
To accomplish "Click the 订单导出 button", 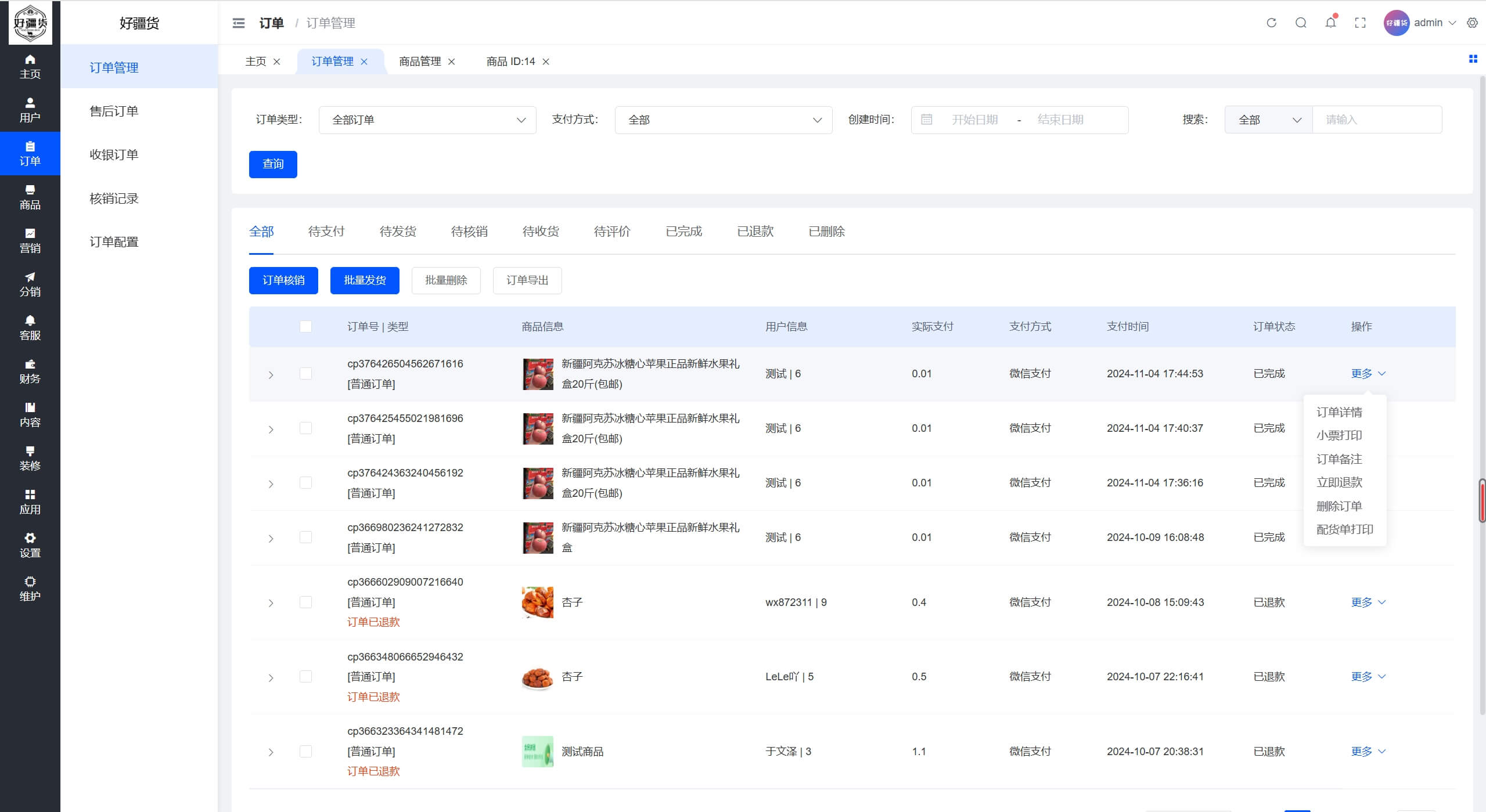I will pos(527,280).
